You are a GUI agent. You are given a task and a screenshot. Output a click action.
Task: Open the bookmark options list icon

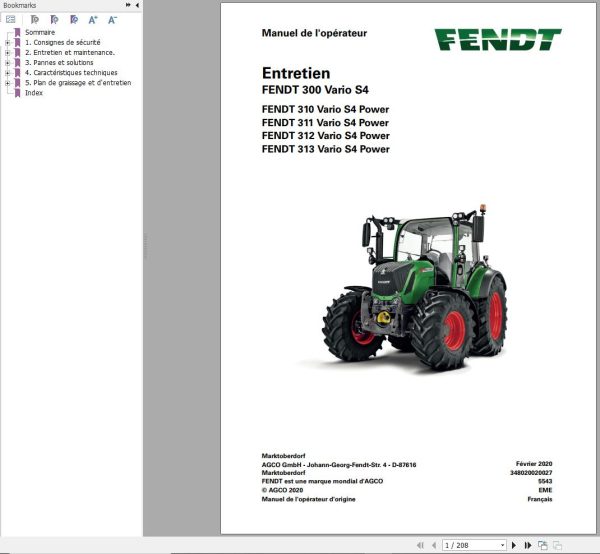click(x=11, y=20)
